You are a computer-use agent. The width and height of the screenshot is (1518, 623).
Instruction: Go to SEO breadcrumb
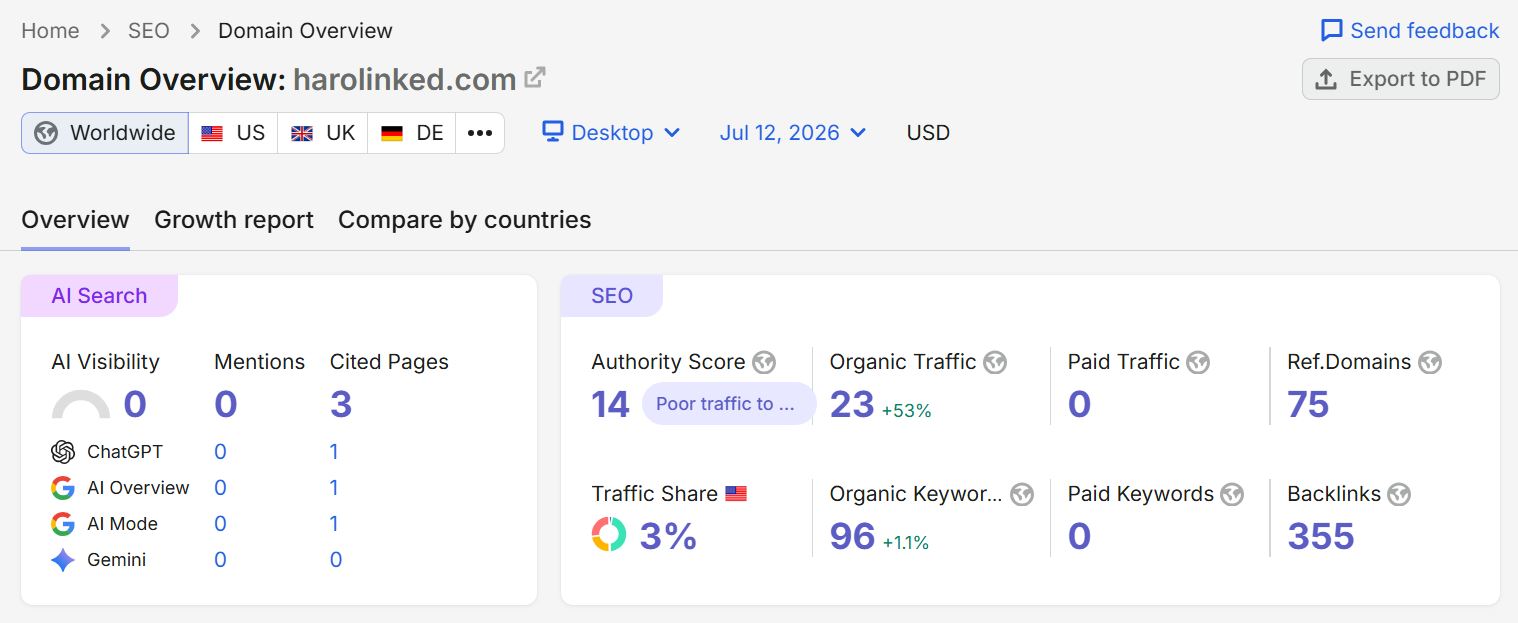(x=149, y=31)
